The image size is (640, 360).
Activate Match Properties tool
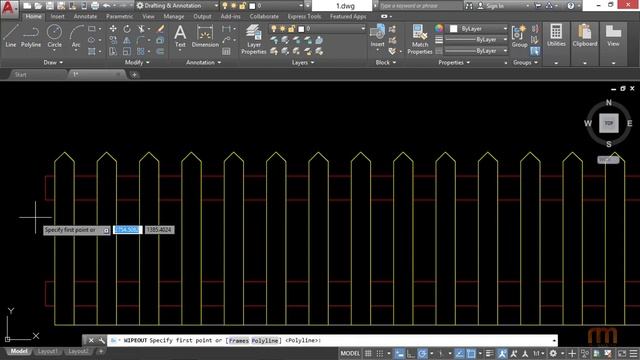point(420,39)
